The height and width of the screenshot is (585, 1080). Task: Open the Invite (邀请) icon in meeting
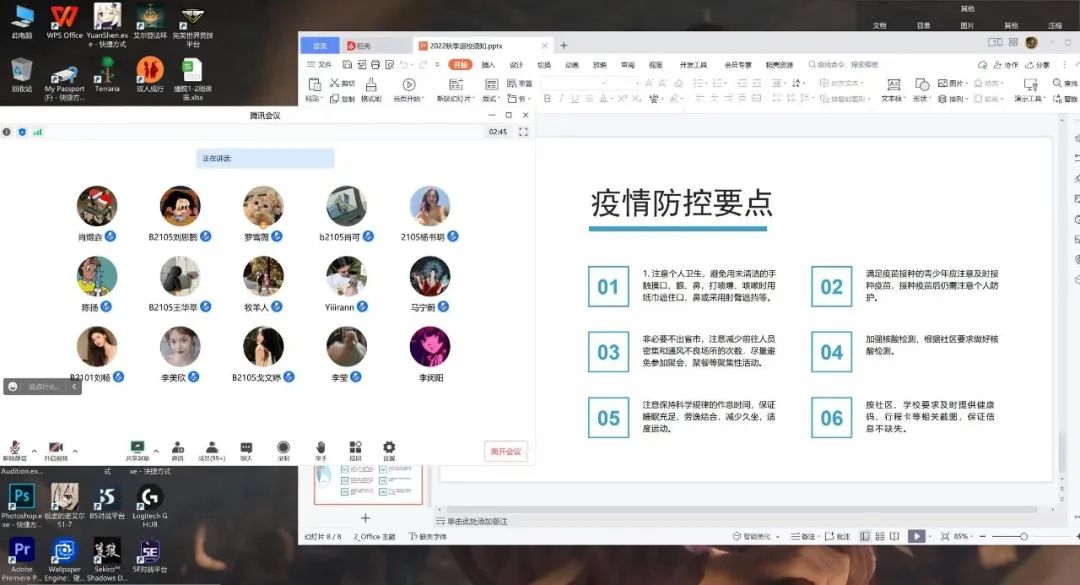coord(178,448)
